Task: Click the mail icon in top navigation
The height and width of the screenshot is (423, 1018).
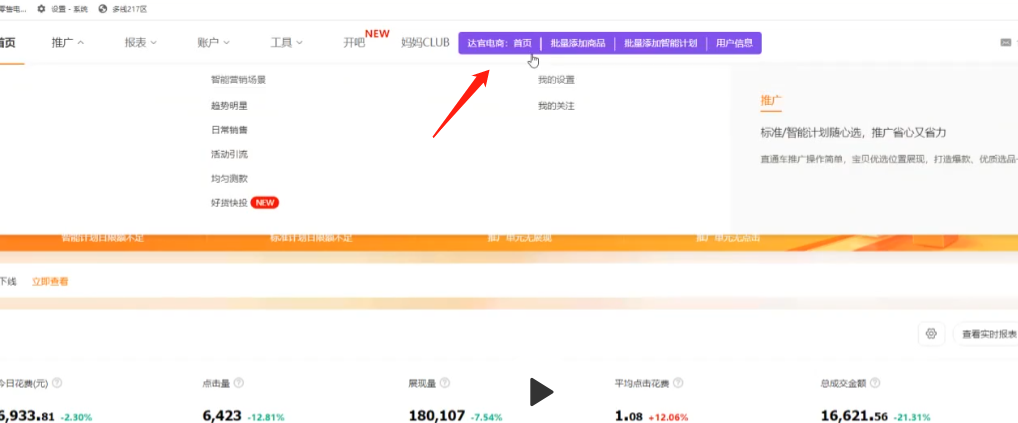Action: coord(1006,43)
